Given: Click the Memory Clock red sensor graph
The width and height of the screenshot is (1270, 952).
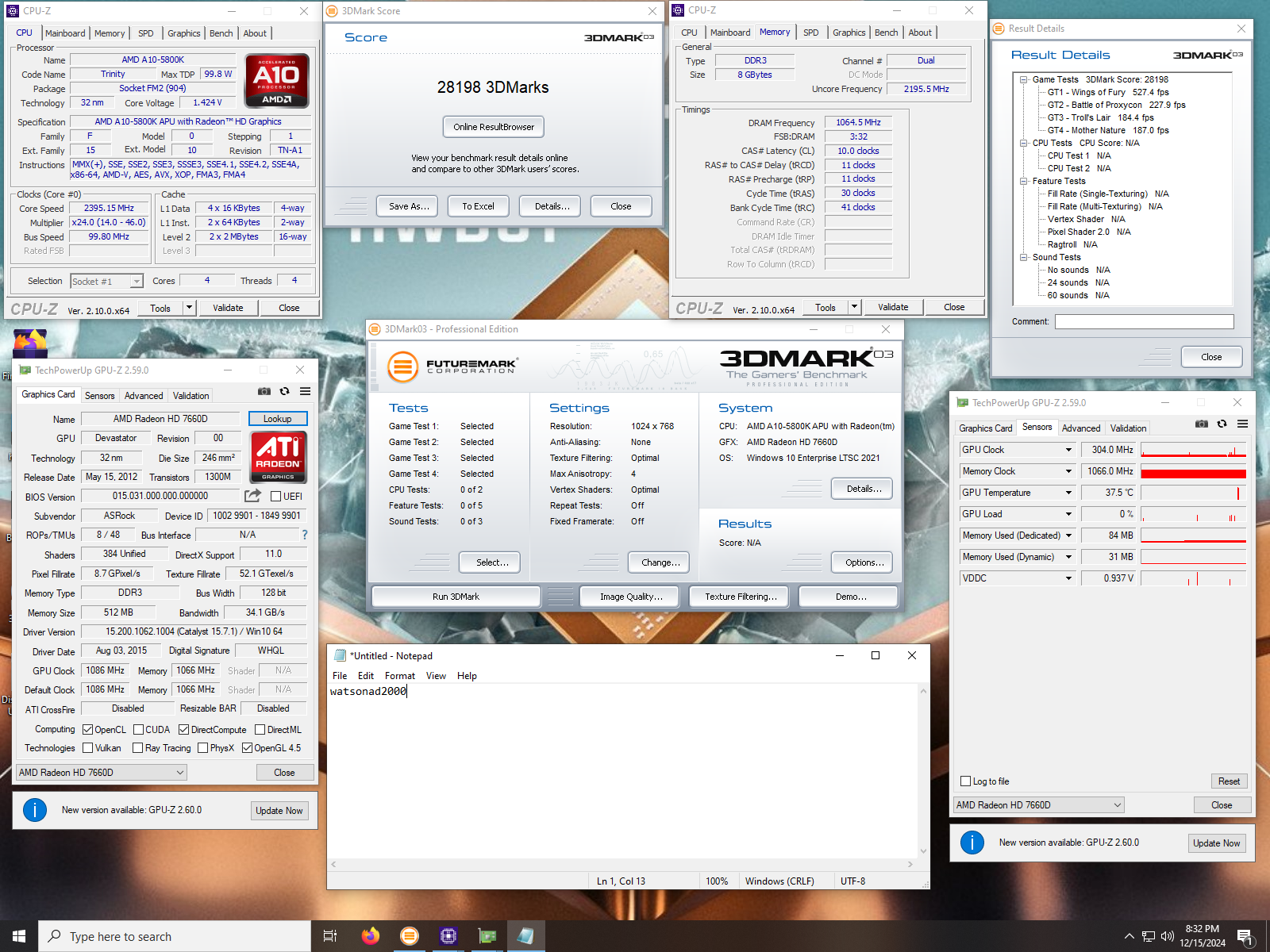Looking at the screenshot, I should [1194, 471].
